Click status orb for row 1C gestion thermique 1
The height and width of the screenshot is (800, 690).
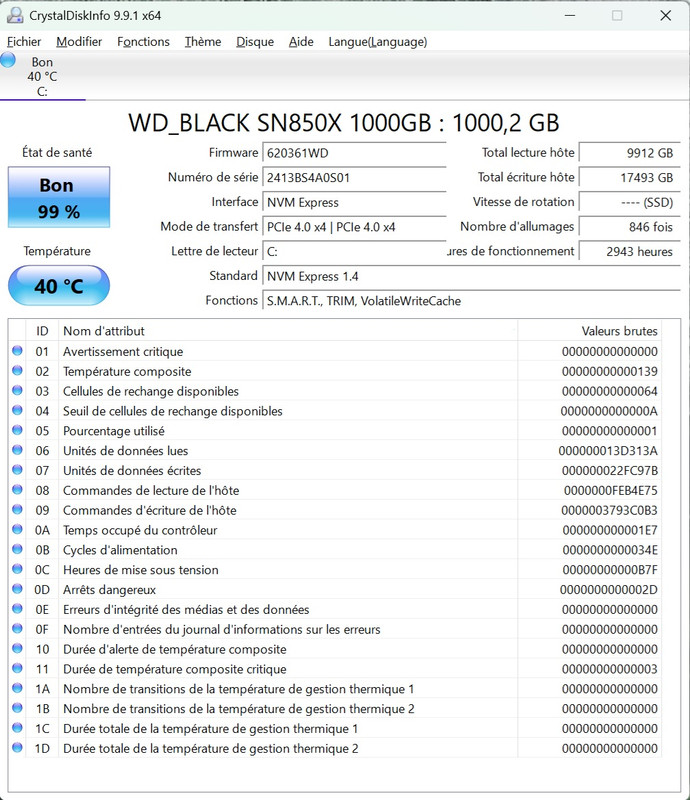17,728
